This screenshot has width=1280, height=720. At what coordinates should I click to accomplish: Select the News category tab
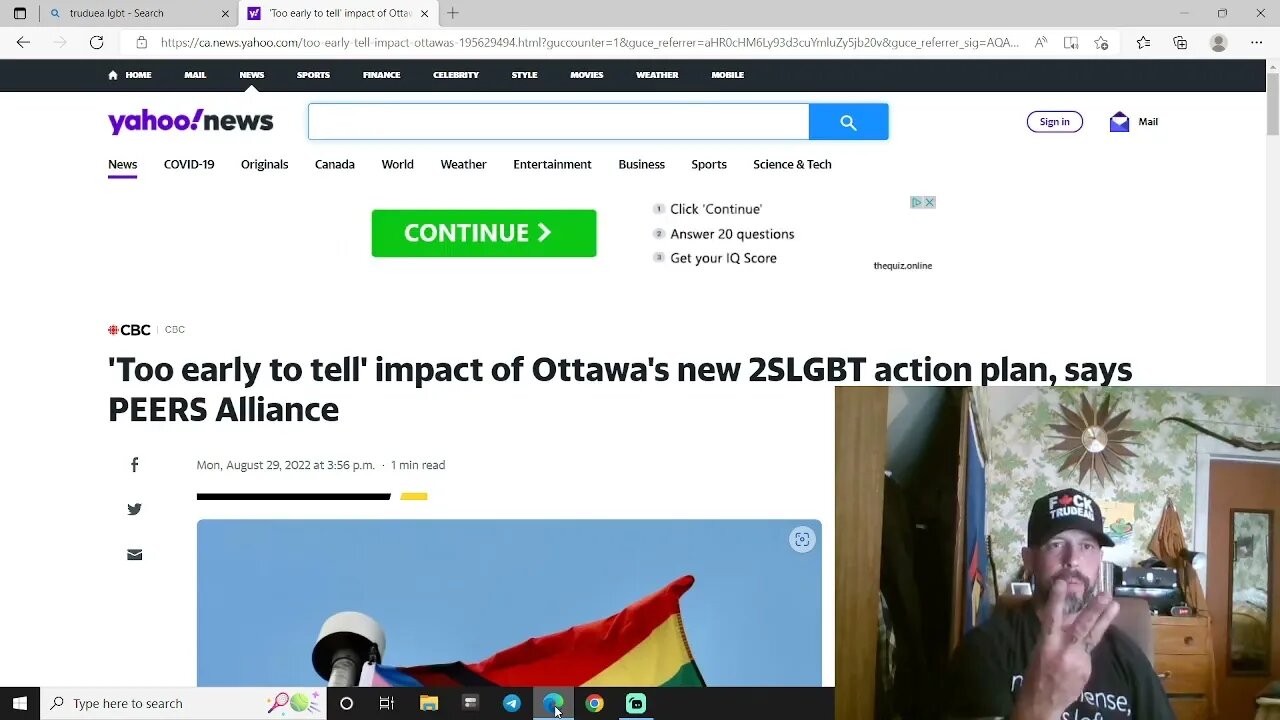(x=122, y=164)
